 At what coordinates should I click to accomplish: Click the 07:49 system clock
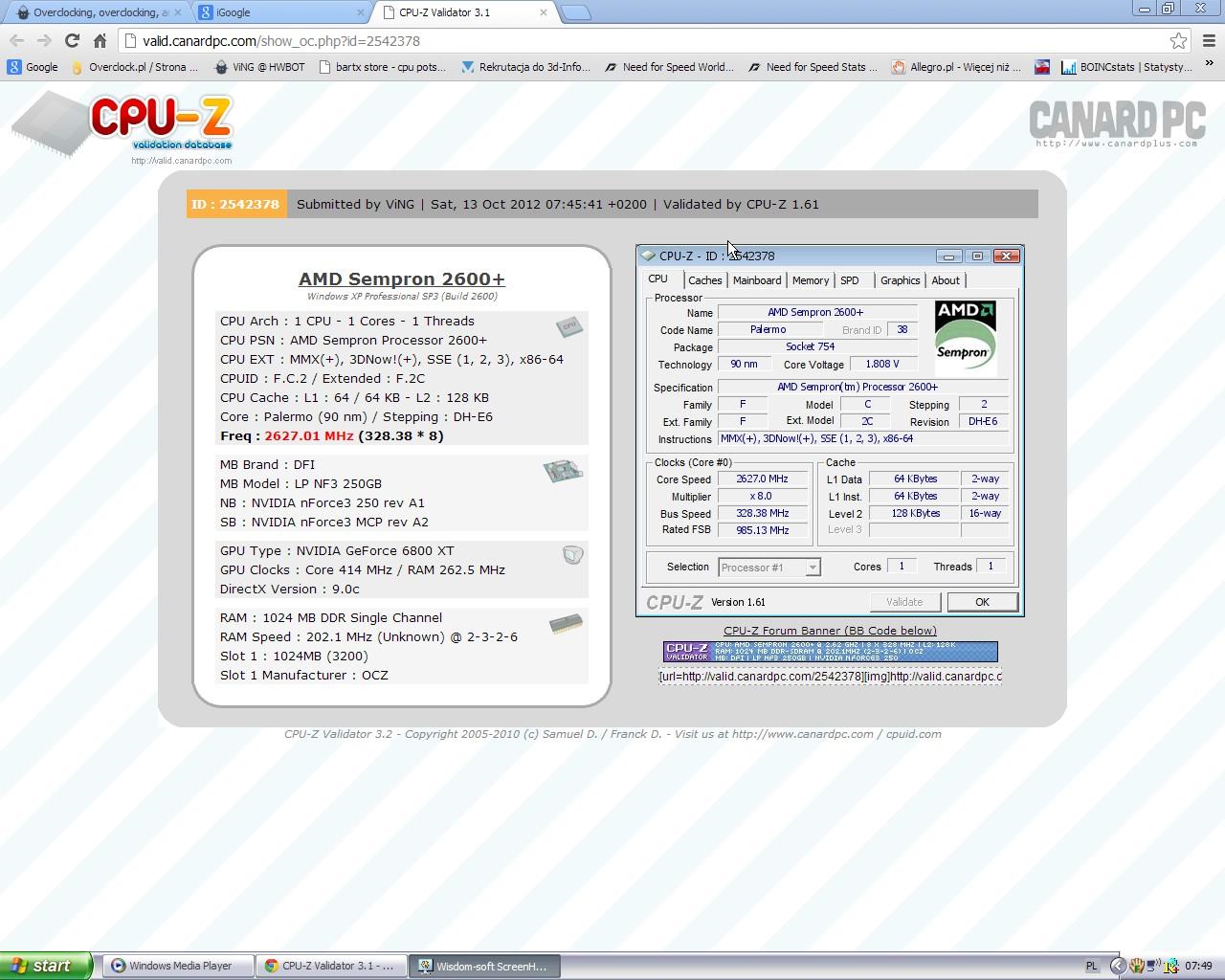[1198, 967]
